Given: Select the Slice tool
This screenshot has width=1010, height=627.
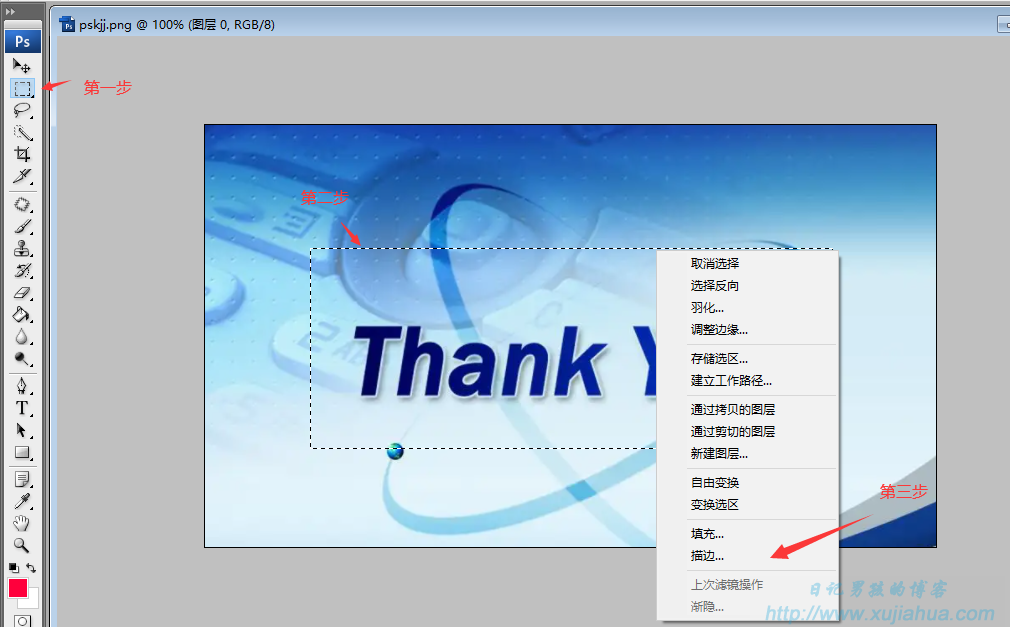Looking at the screenshot, I should tap(22, 176).
